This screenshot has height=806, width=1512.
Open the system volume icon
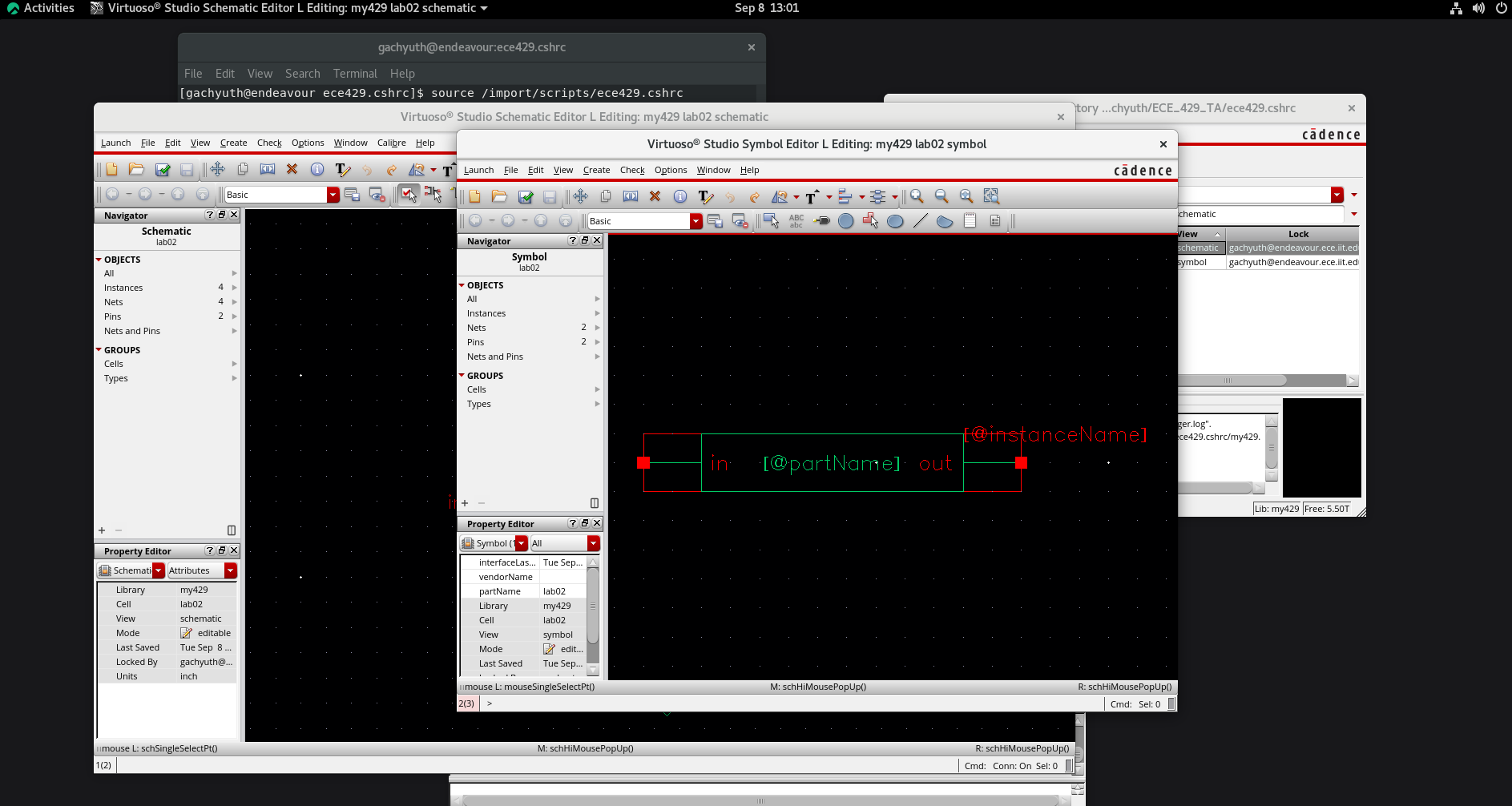(x=1478, y=8)
